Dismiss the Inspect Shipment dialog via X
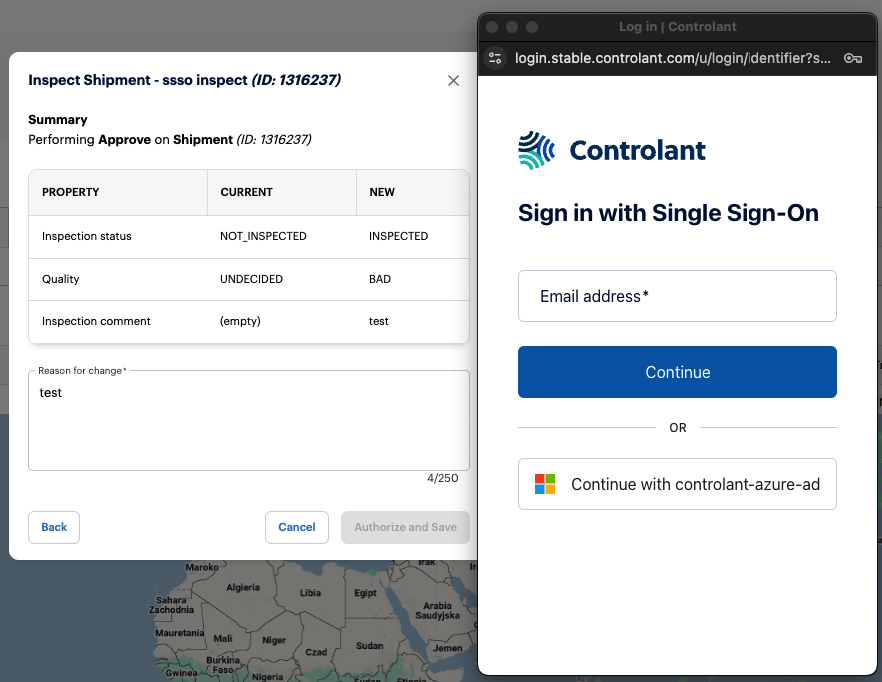This screenshot has height=682, width=882. pos(453,80)
